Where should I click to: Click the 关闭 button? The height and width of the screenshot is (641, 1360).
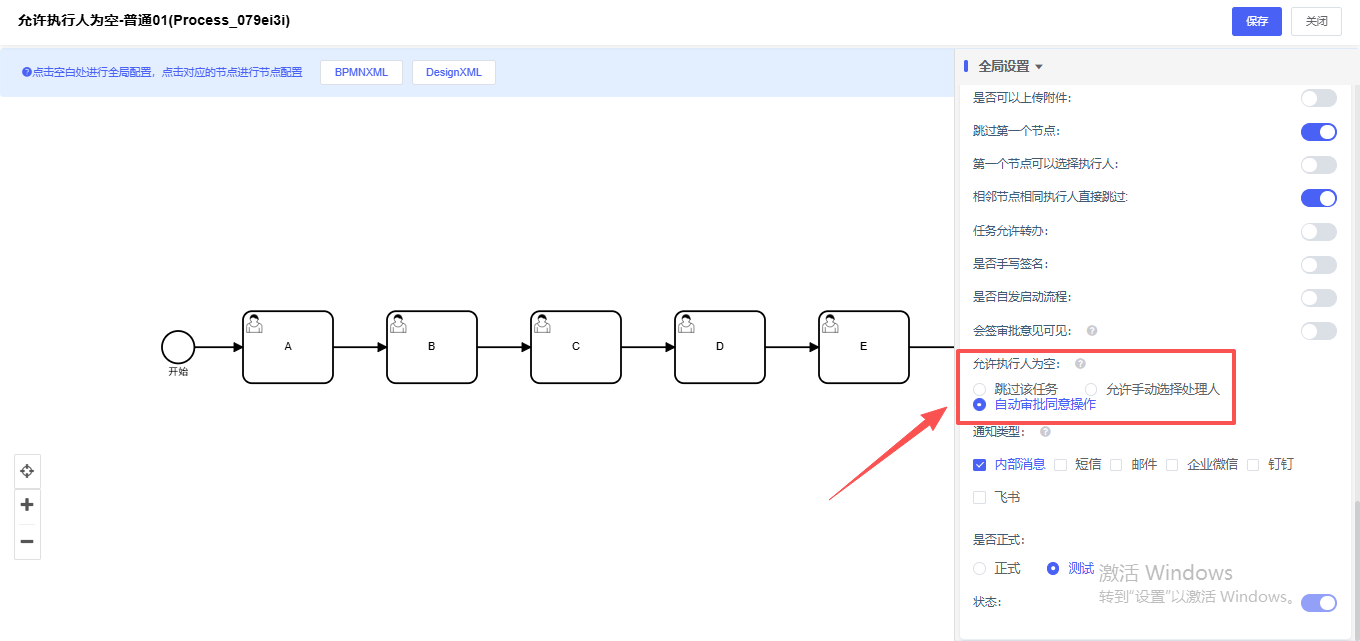(1316, 21)
